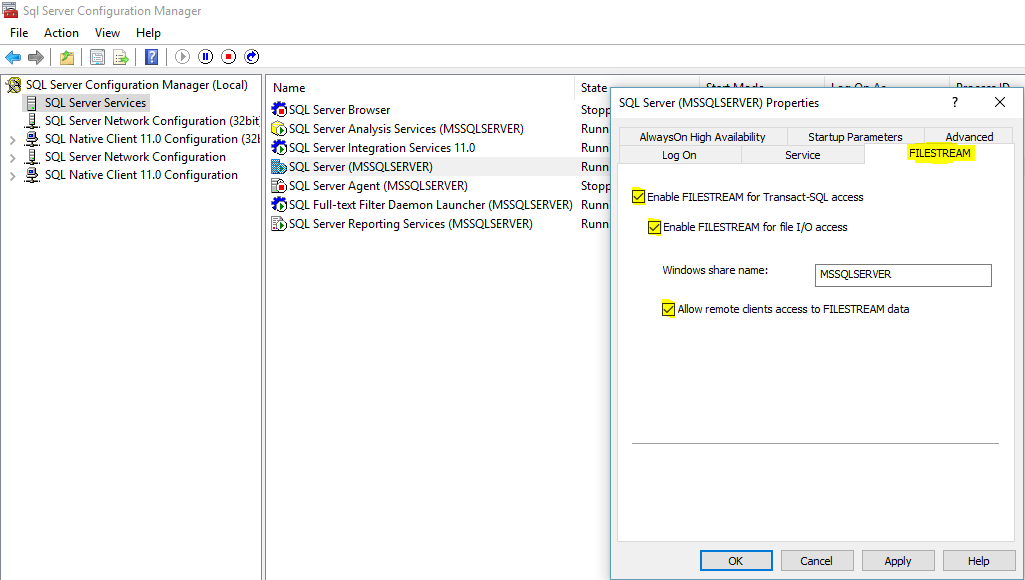Select SQL Server Analysis Services (MSSQLSERVER) text
The image size is (1025, 580).
point(406,129)
